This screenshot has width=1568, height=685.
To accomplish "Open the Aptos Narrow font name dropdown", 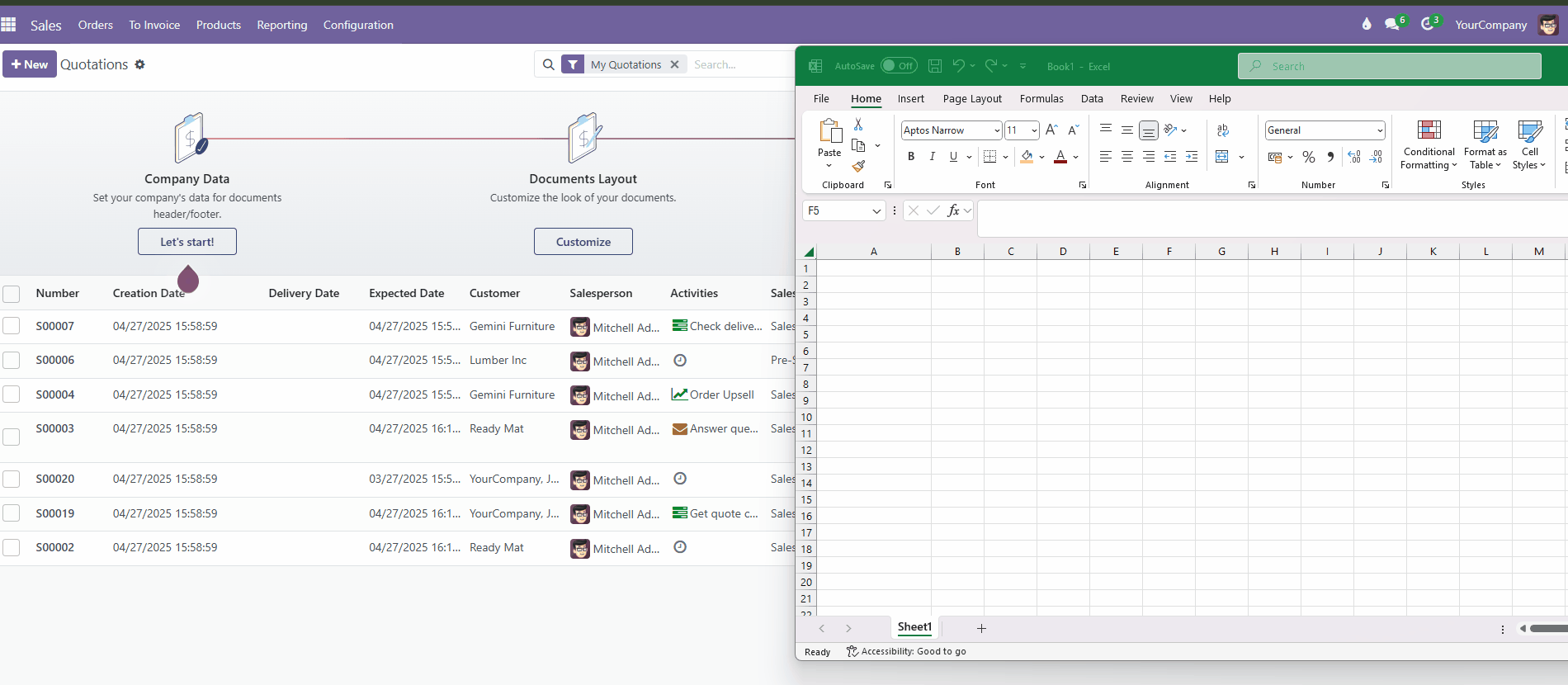I will [997, 130].
